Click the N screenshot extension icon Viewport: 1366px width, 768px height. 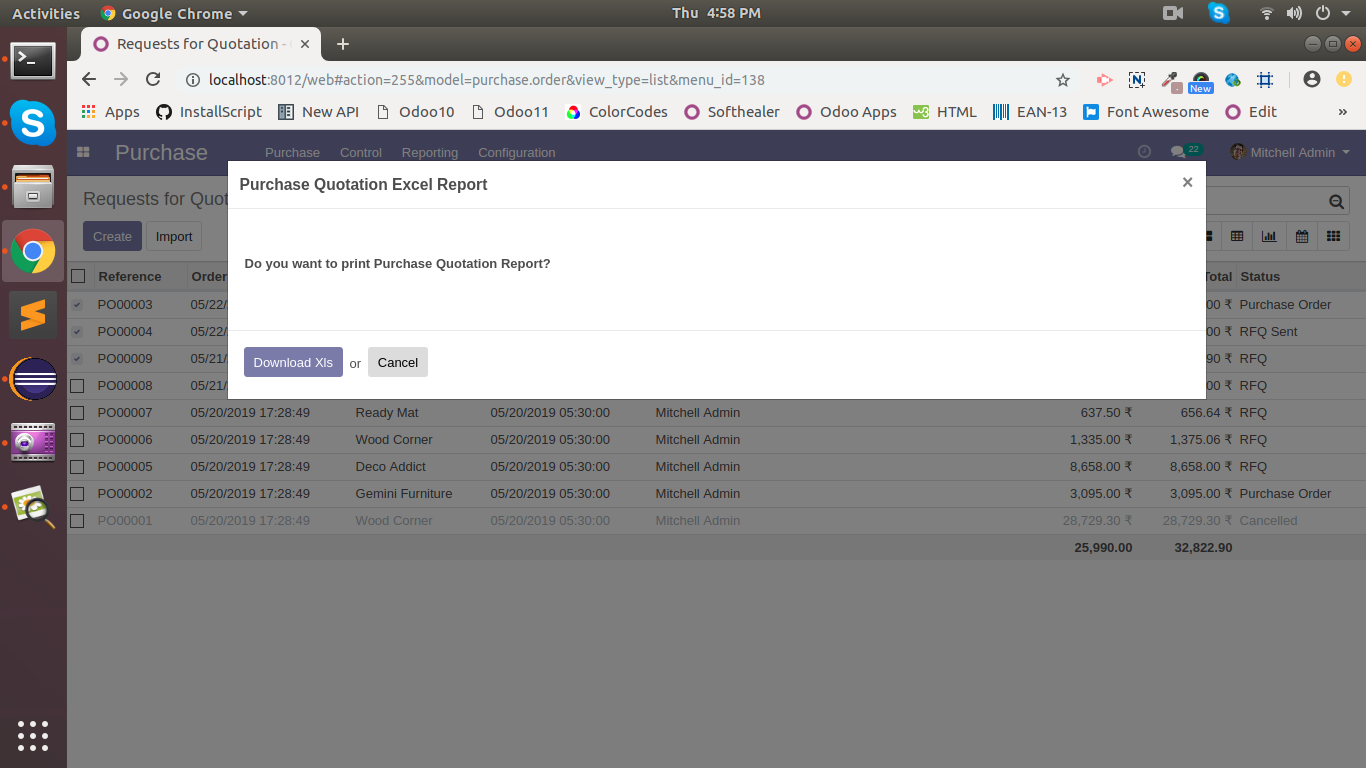click(1137, 80)
